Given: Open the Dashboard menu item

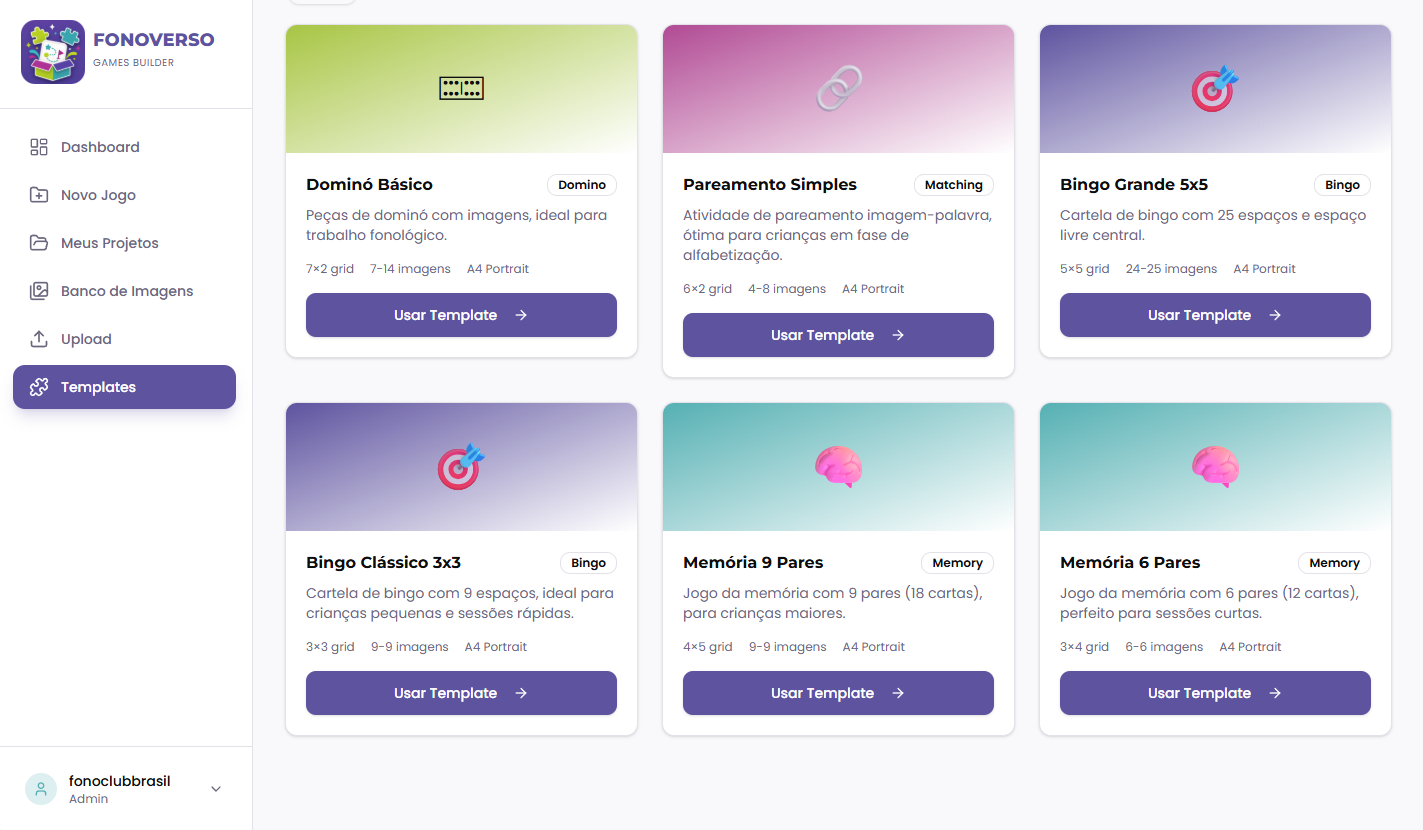Looking at the screenshot, I should [x=124, y=147].
